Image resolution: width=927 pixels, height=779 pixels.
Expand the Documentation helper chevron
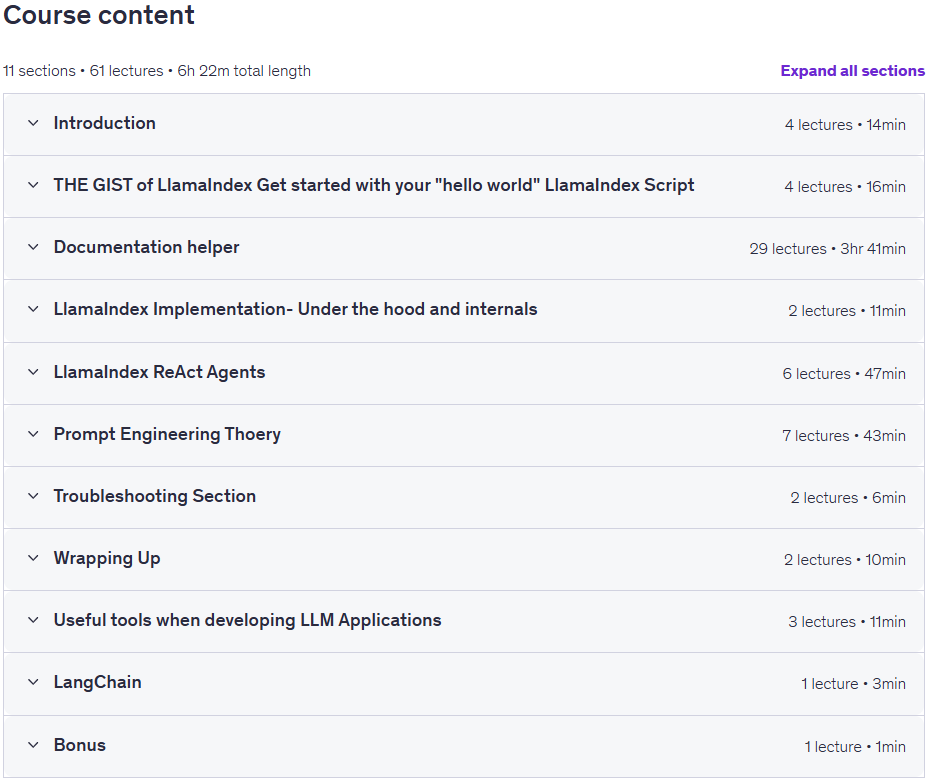[33, 247]
